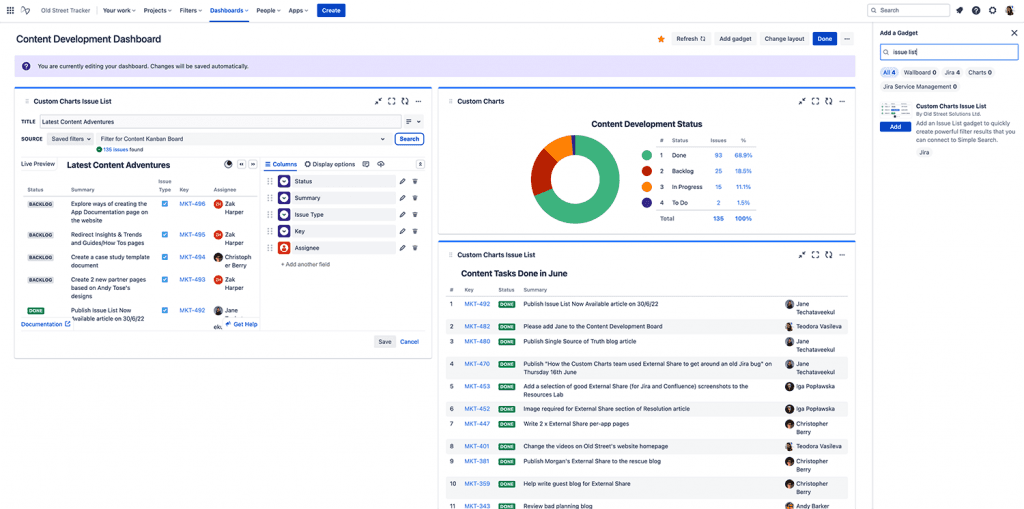Select the Jira 4 category filter

[x=951, y=73]
